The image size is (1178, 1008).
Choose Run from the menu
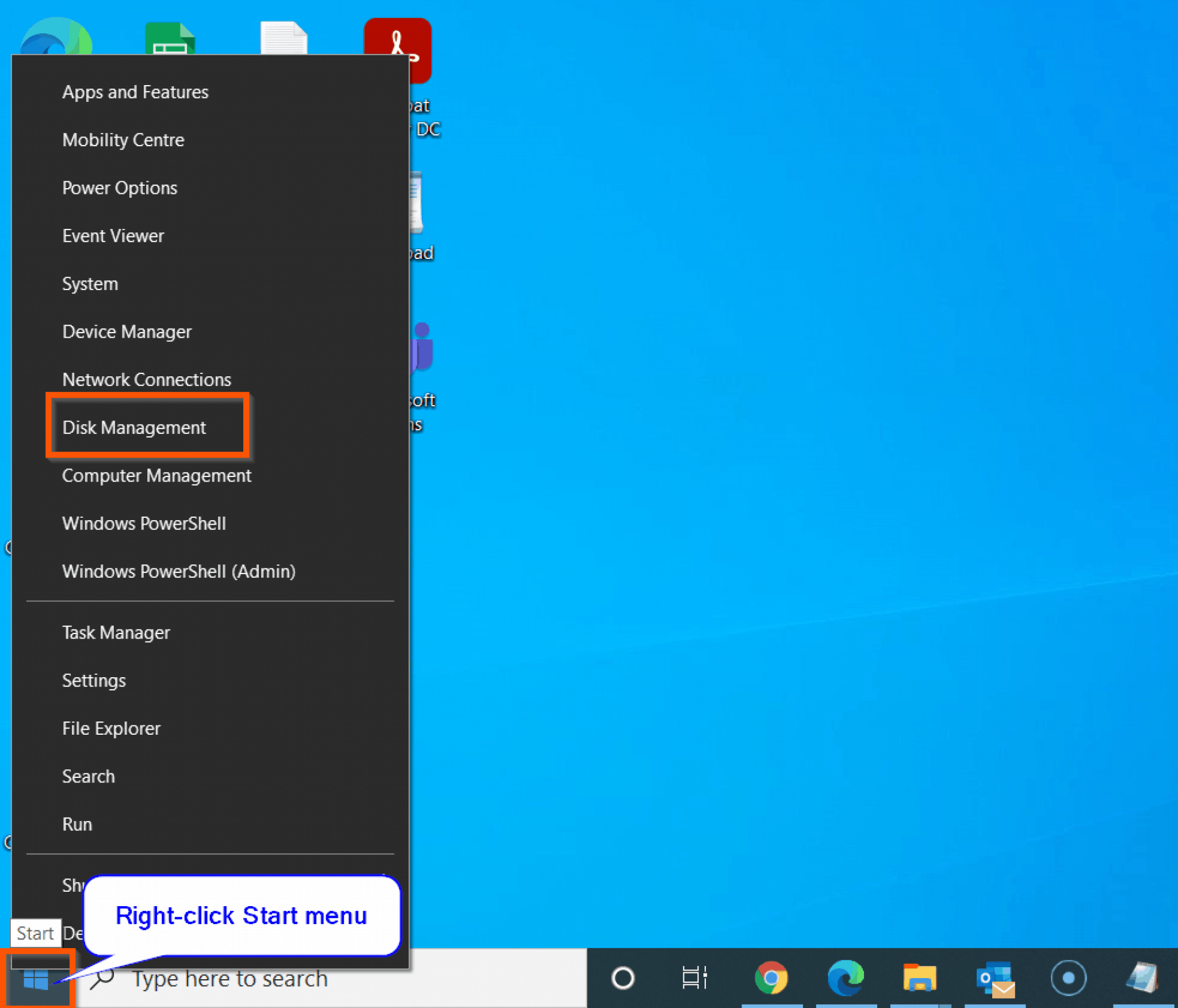point(77,824)
